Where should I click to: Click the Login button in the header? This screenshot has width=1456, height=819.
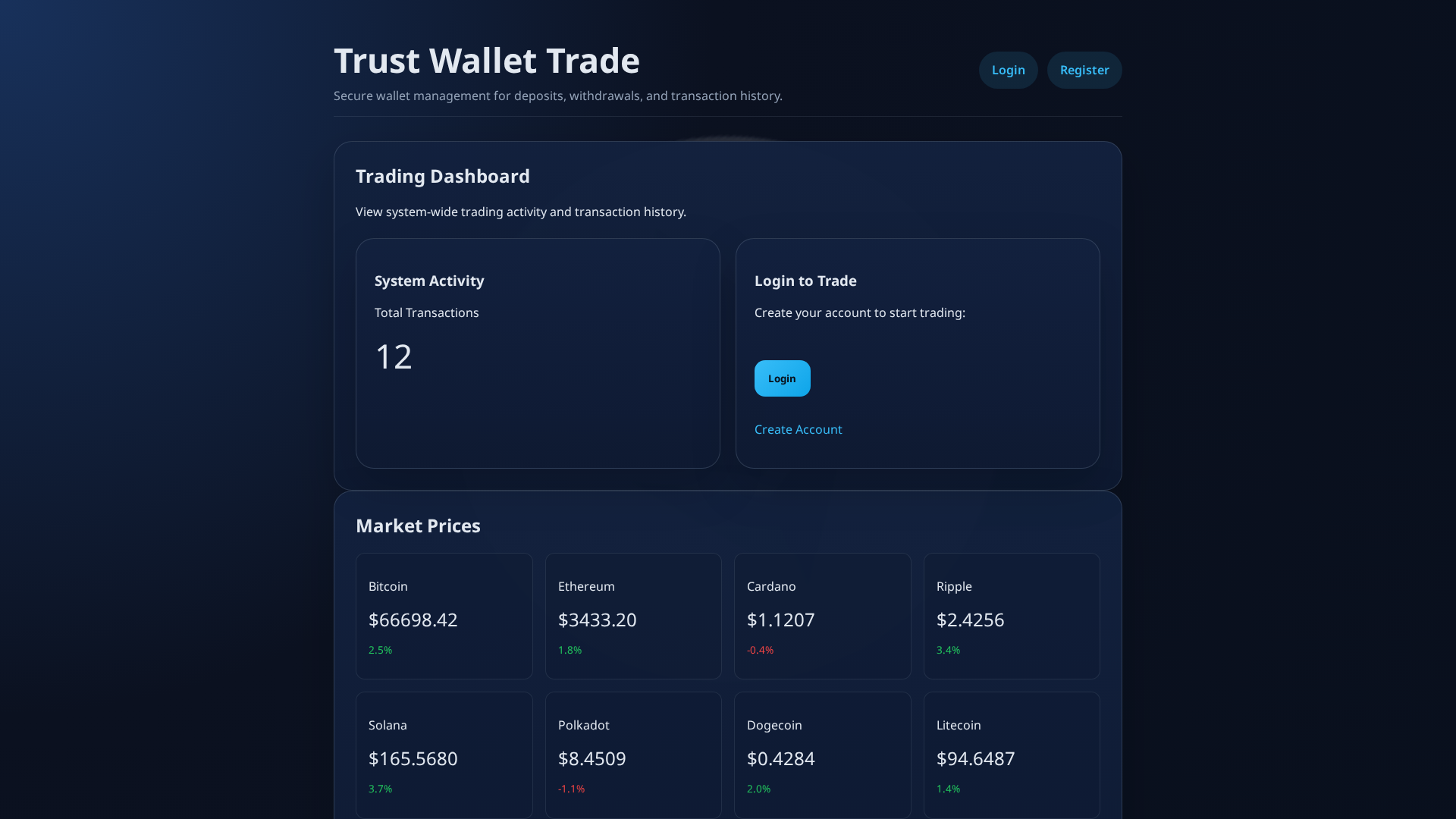[1008, 70]
